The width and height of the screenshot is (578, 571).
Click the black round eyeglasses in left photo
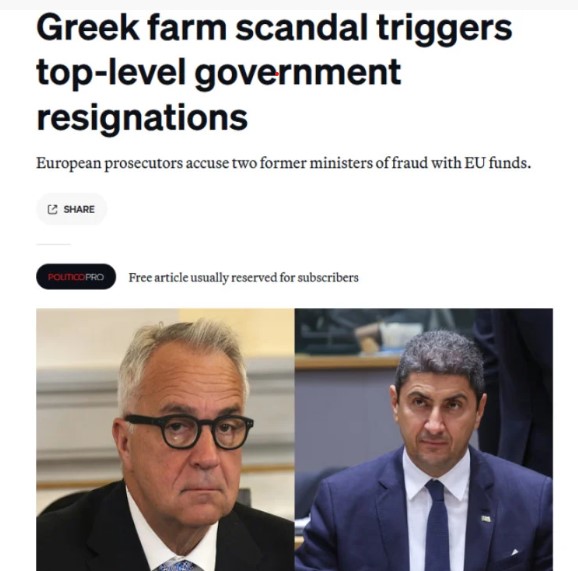[189, 431]
